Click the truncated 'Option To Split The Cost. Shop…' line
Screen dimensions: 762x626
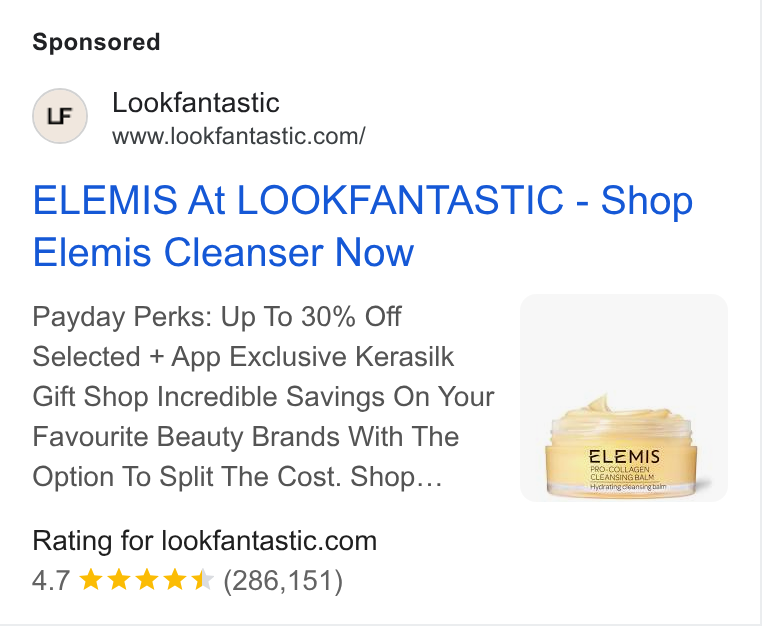(237, 476)
